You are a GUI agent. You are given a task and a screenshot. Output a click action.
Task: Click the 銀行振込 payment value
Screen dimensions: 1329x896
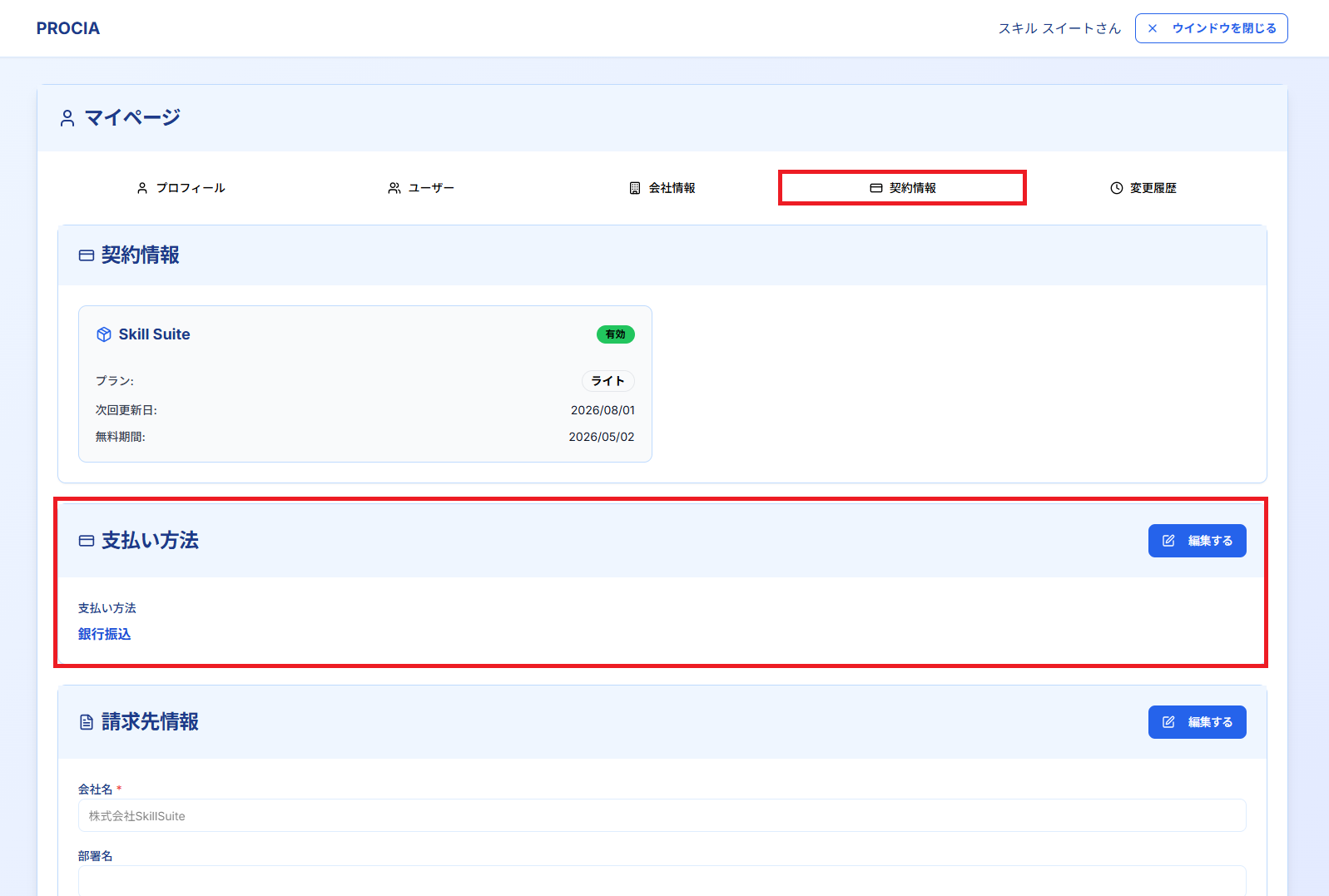pyautogui.click(x=105, y=634)
